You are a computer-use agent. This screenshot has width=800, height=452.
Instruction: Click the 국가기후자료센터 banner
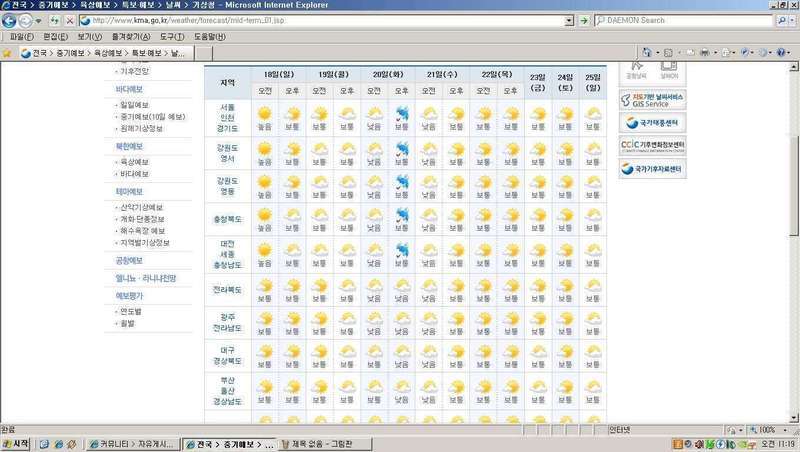point(652,168)
